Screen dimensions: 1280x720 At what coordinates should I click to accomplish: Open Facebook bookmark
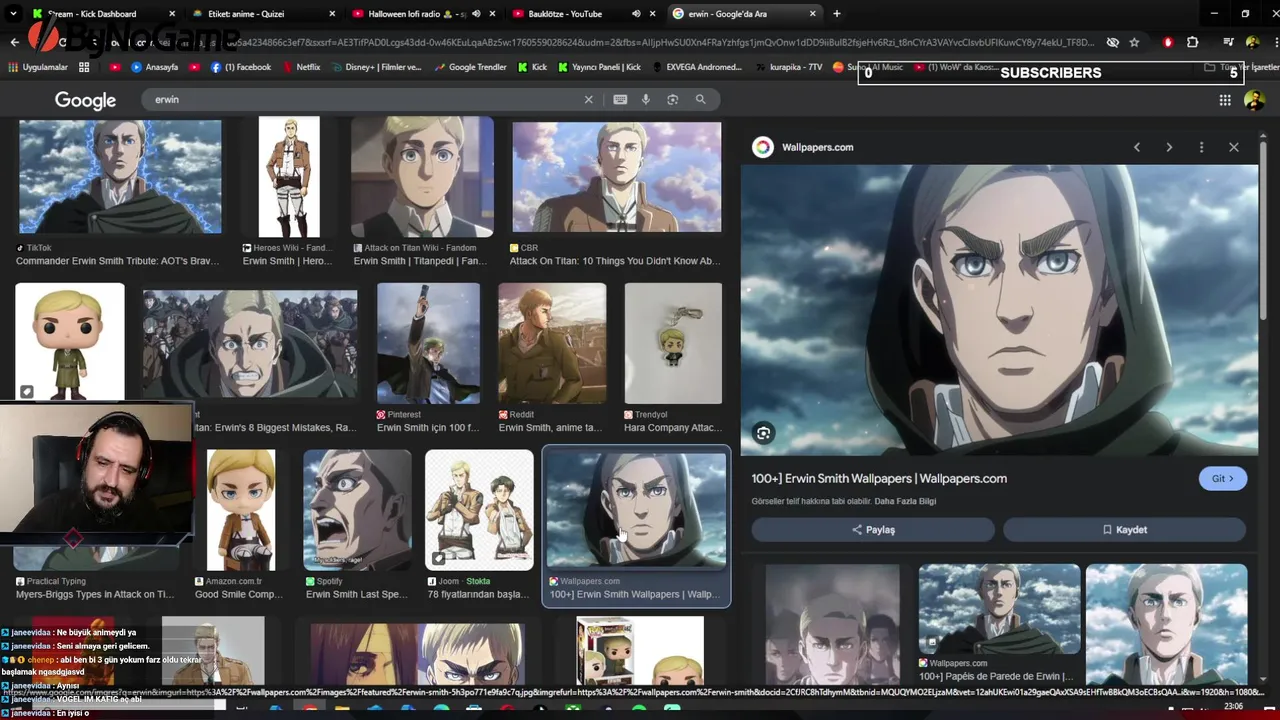240,67
